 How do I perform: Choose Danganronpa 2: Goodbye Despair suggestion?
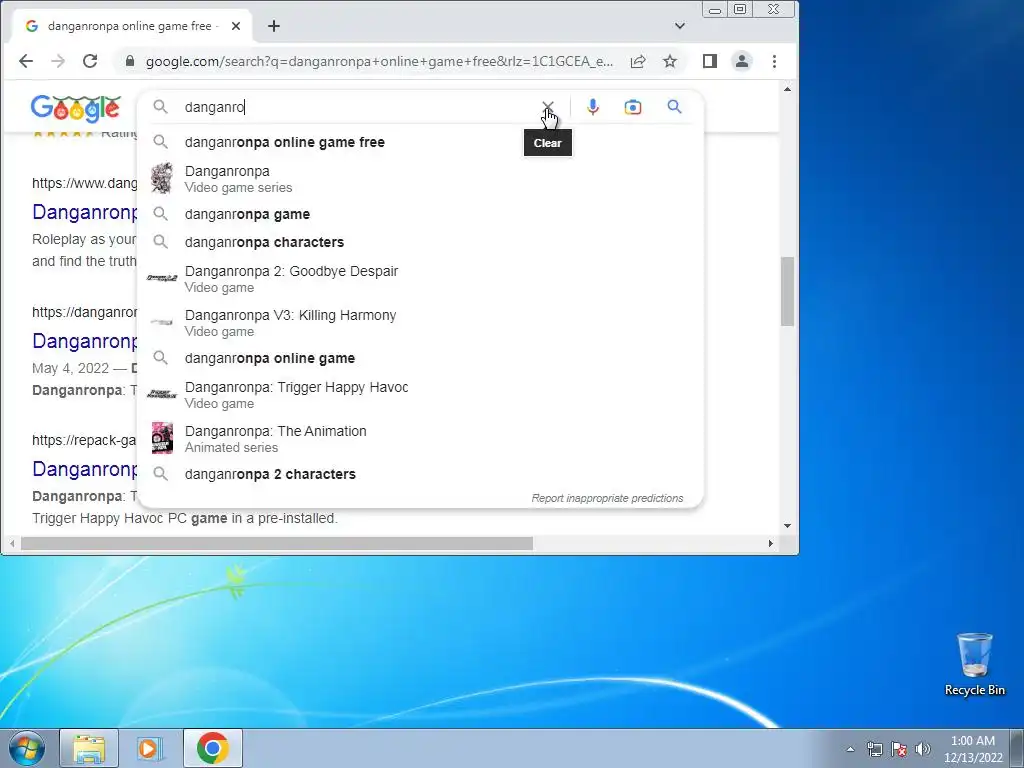pyautogui.click(x=421, y=279)
